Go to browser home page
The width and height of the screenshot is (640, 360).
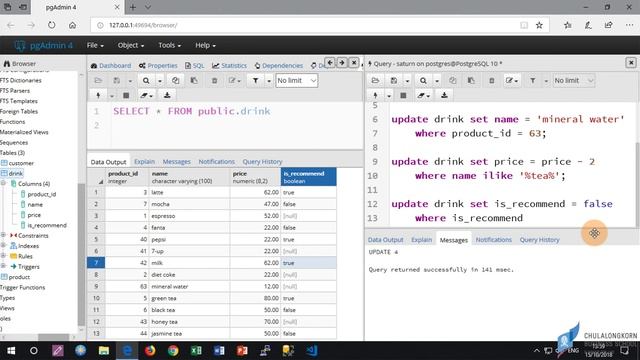click(x=72, y=25)
